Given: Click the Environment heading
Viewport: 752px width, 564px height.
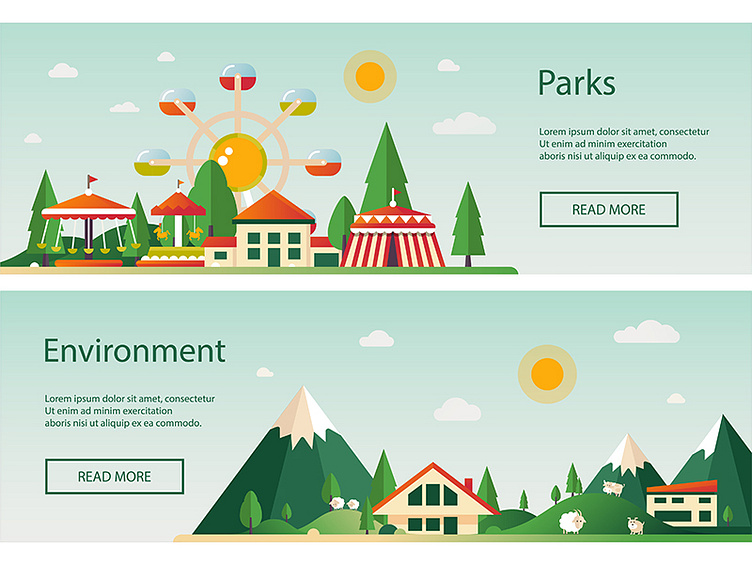Looking at the screenshot, I should pos(134,351).
